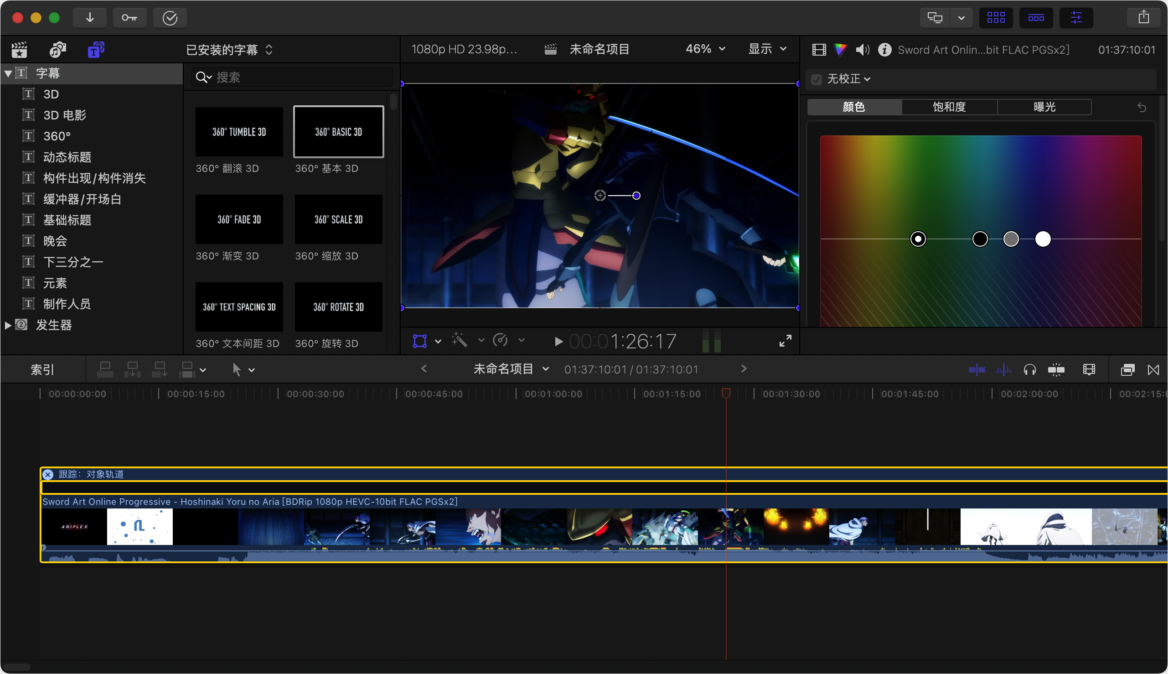Image resolution: width=1168 pixels, height=674 pixels.
Task: Open the 索引 timeline index
Action: tap(42, 369)
